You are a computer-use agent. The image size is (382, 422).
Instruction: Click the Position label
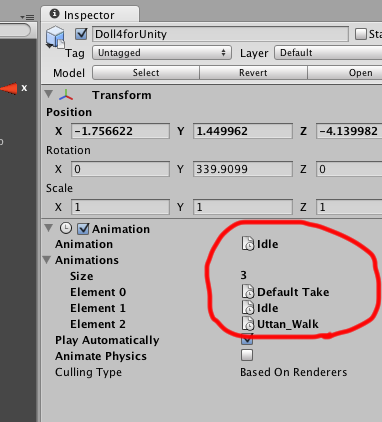(69, 112)
